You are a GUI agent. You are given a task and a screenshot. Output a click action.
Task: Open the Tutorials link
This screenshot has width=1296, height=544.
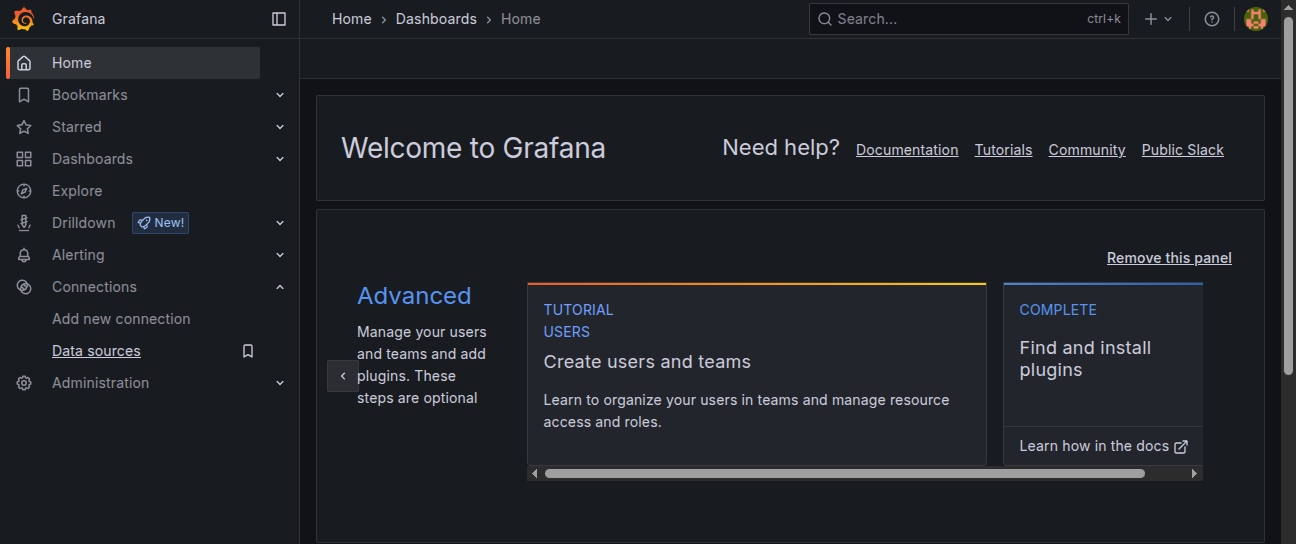coord(1003,150)
